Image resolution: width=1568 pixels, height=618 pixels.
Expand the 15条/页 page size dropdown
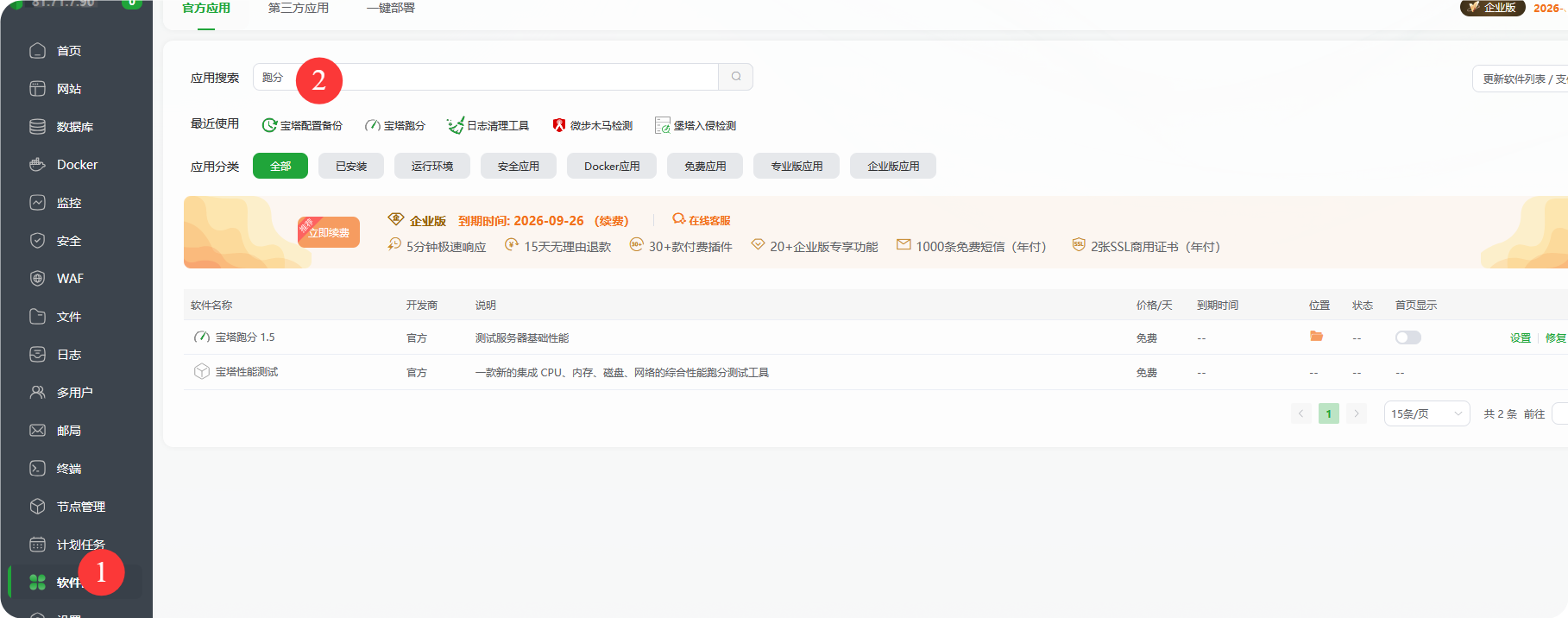point(1426,413)
